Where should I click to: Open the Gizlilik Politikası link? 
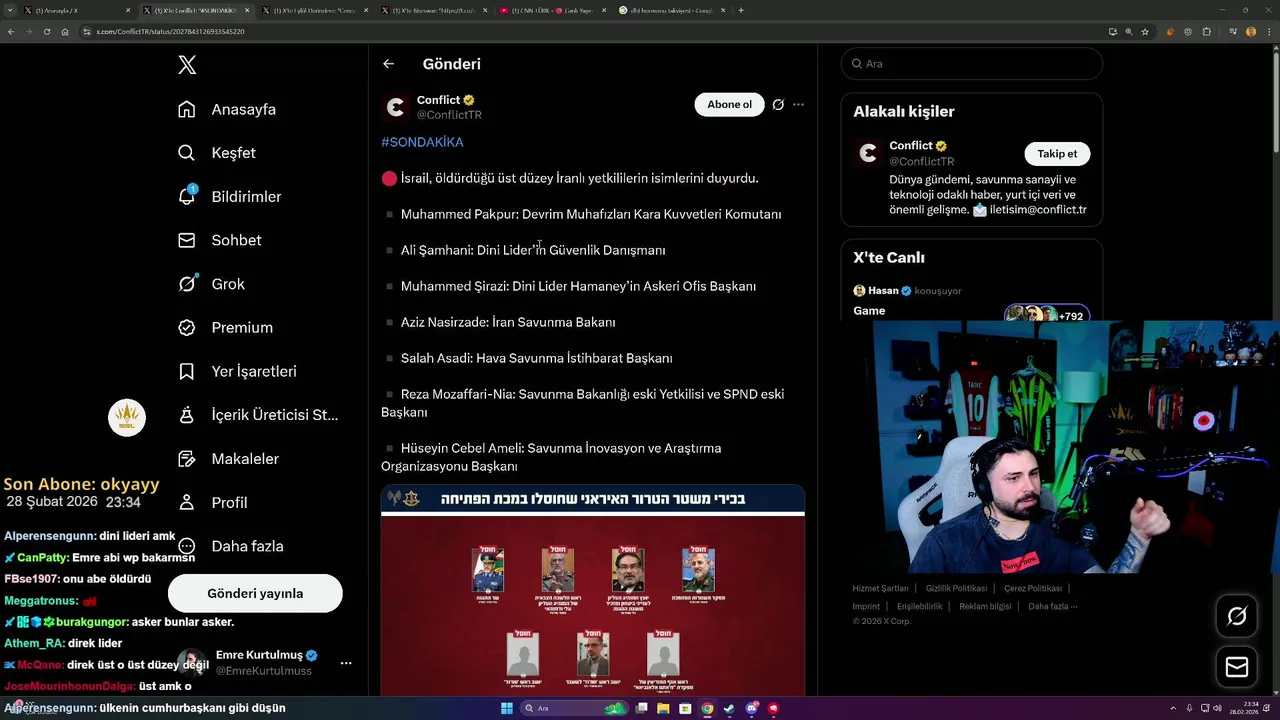point(956,588)
